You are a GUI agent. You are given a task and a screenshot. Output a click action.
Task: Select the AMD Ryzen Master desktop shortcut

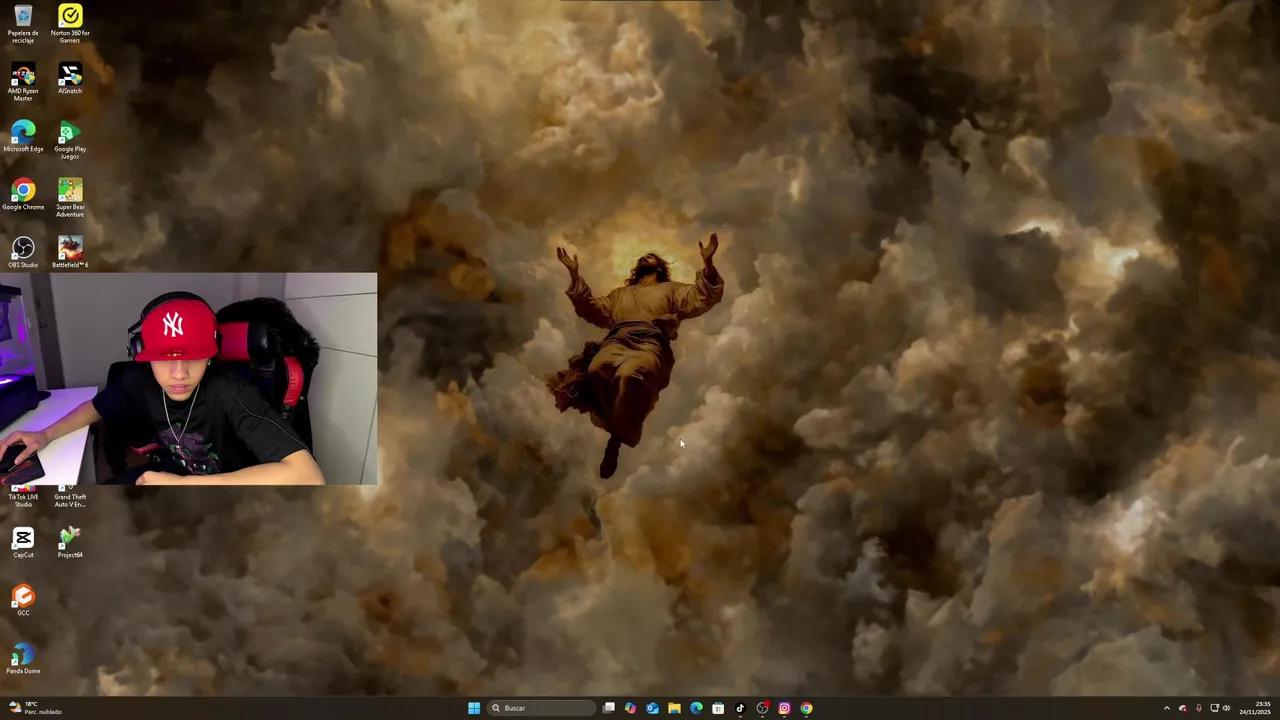[x=23, y=82]
